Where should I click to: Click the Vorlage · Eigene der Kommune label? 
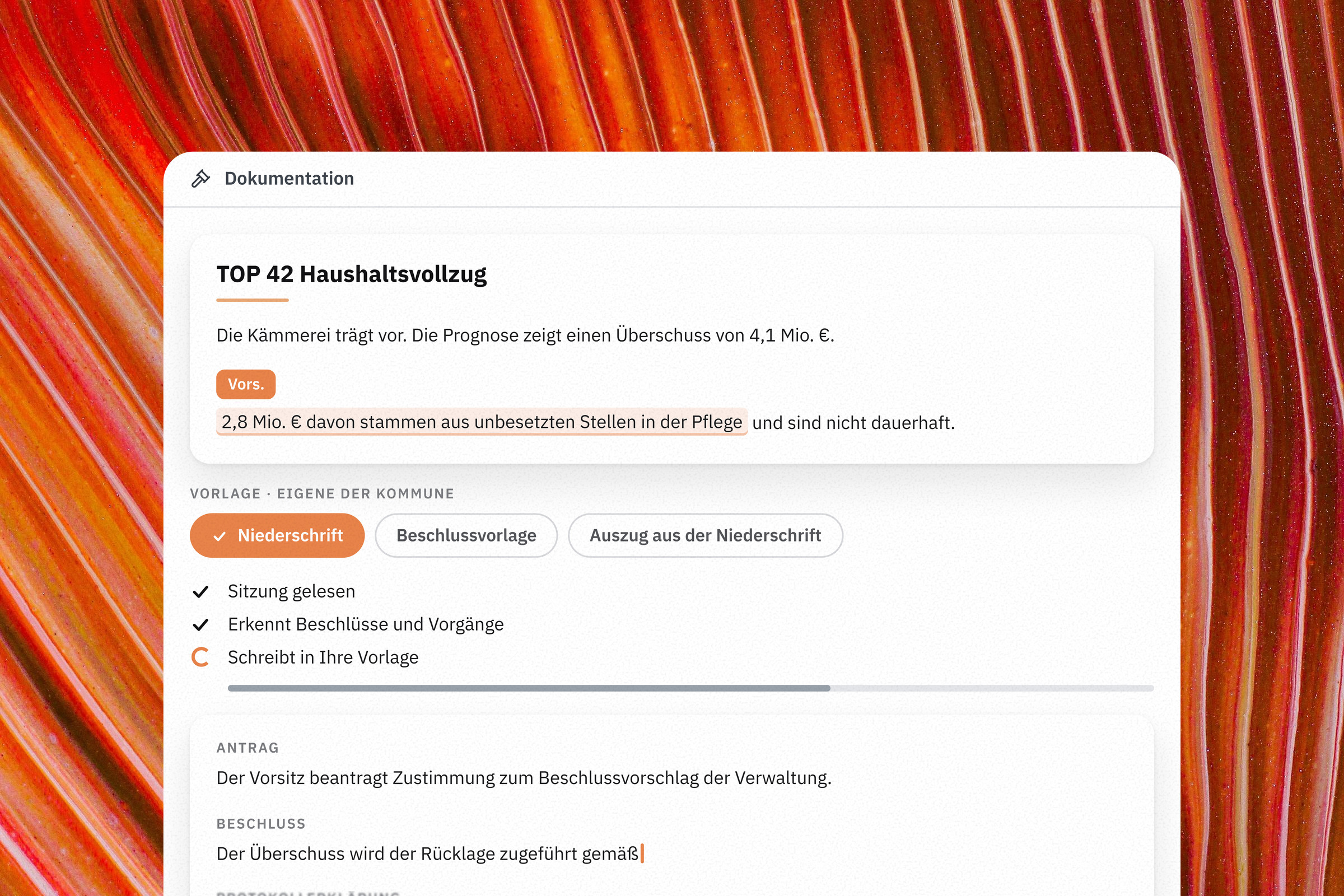323,494
